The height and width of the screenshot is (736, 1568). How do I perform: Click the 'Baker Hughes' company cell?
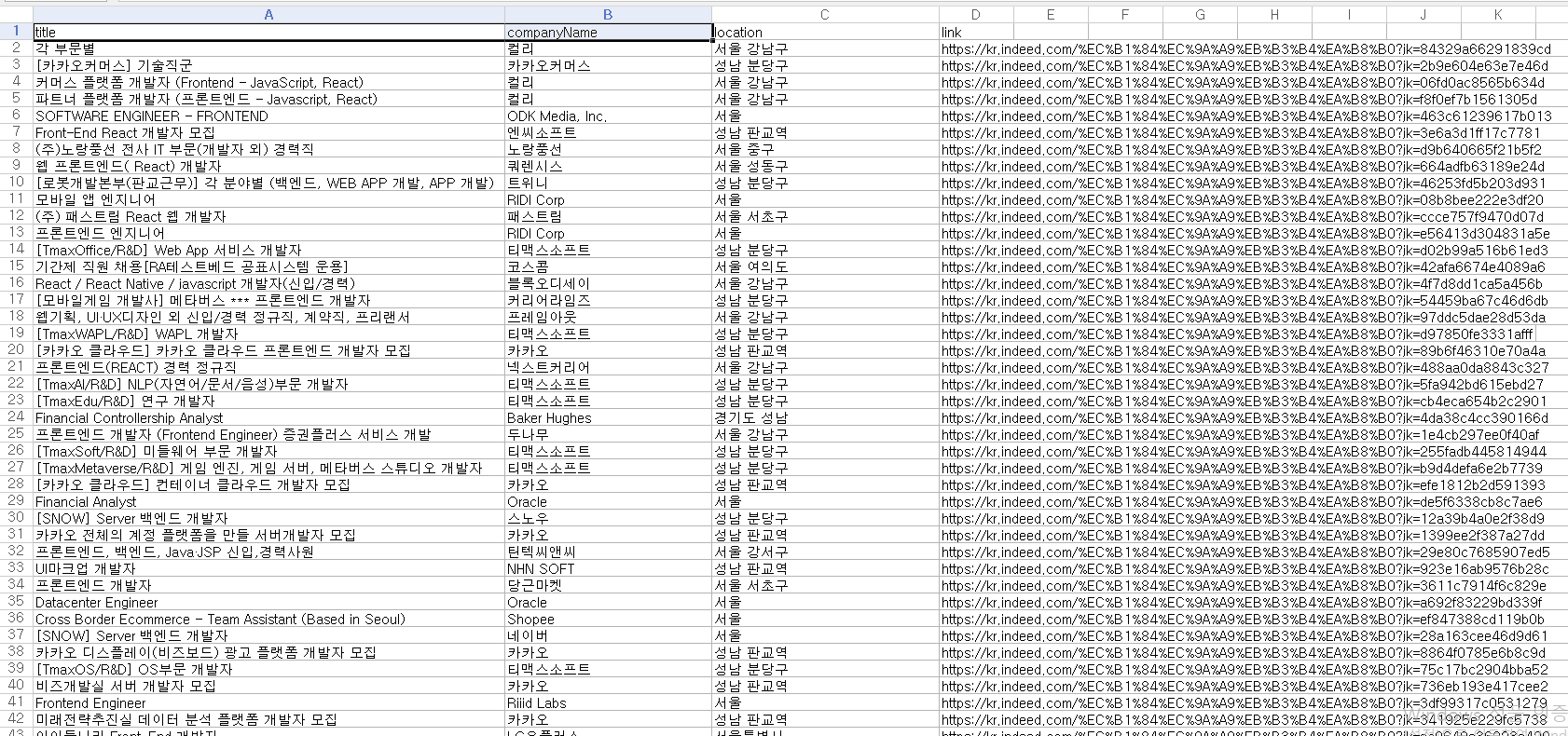click(608, 417)
